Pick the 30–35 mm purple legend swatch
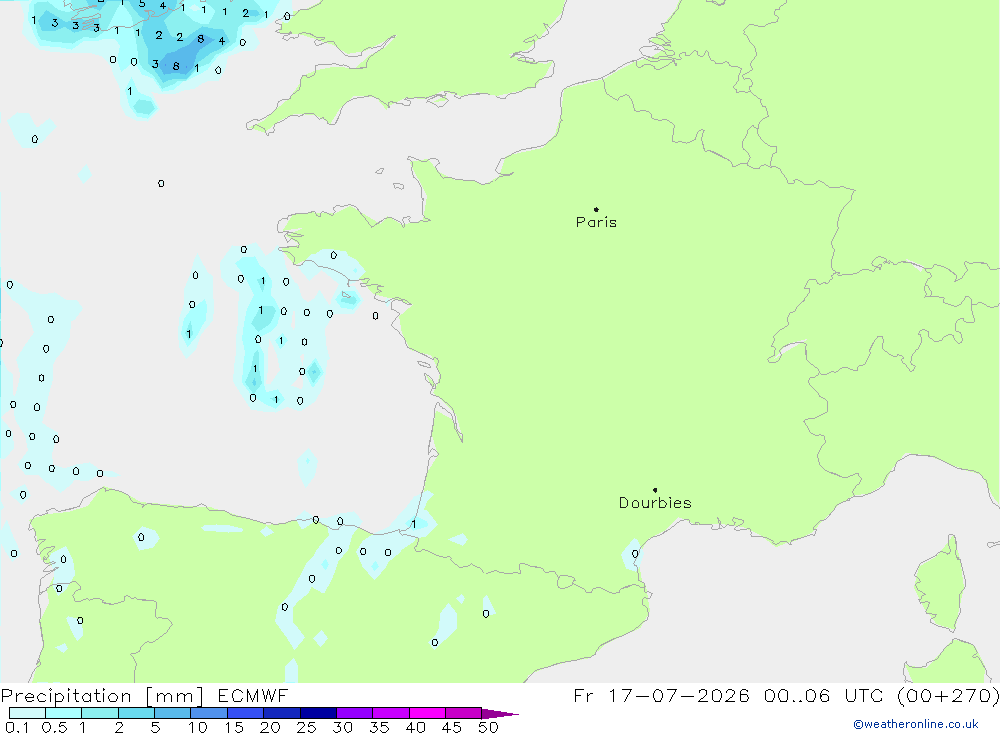 tap(354, 713)
